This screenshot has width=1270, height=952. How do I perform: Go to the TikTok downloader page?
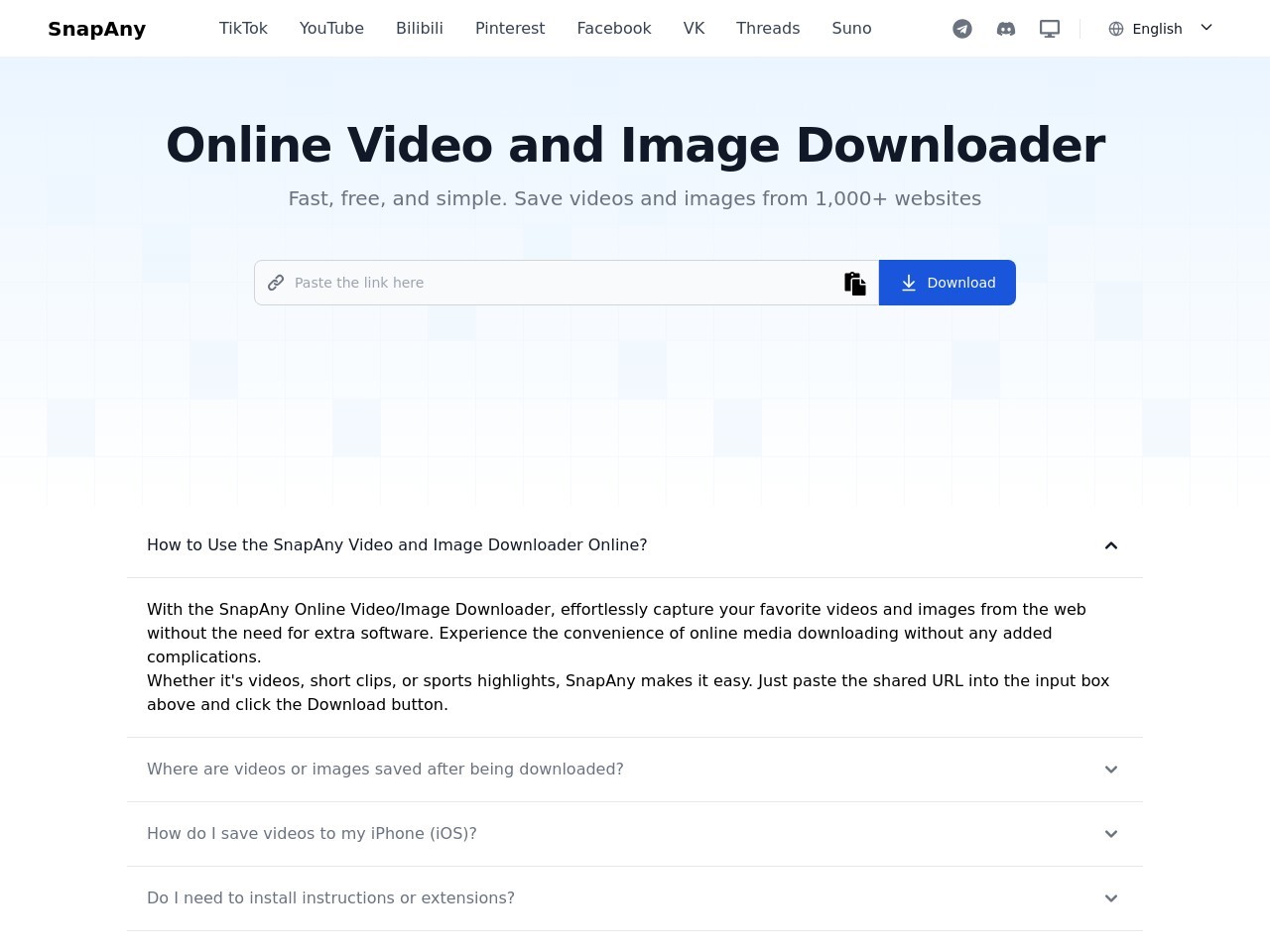pyautogui.click(x=243, y=29)
